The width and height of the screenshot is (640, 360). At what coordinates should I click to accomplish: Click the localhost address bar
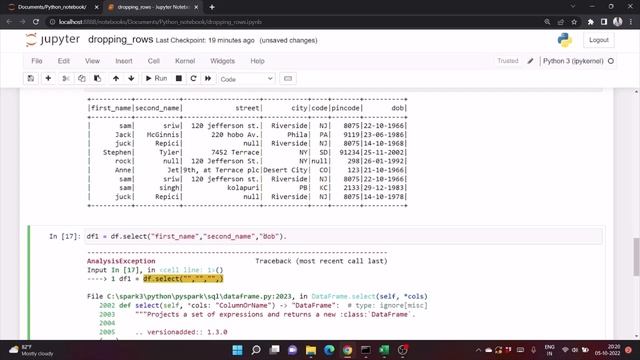[x=286, y=22]
